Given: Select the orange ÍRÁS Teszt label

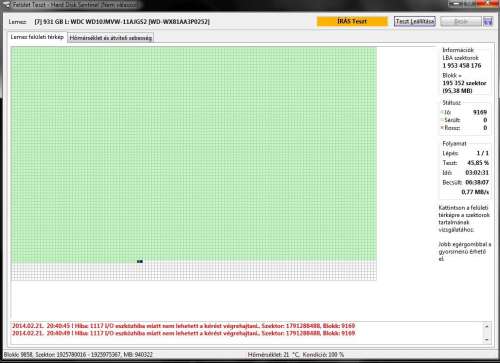Looking at the screenshot, I should (x=352, y=21).
